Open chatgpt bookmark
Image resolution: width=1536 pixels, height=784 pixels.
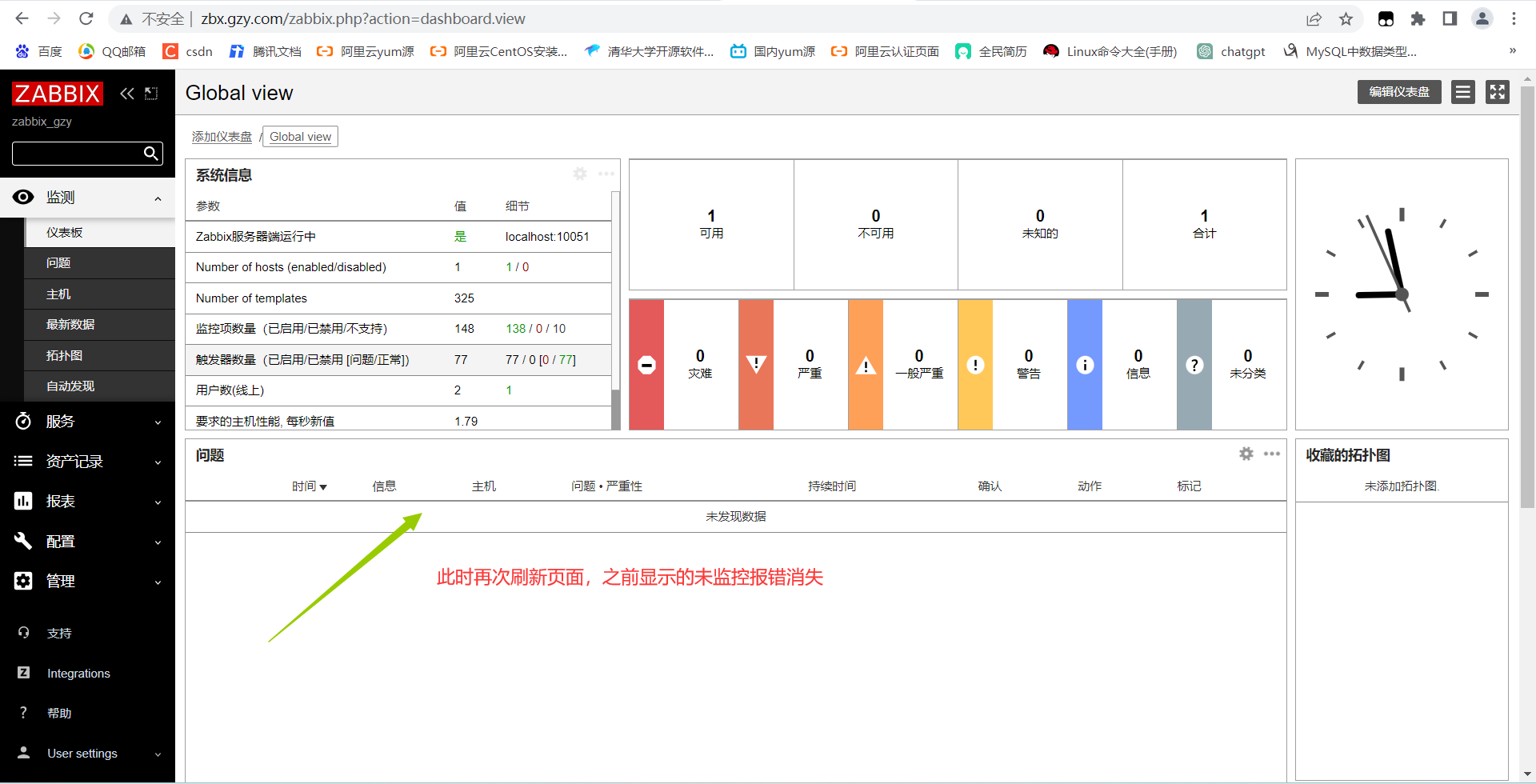coord(1231,51)
